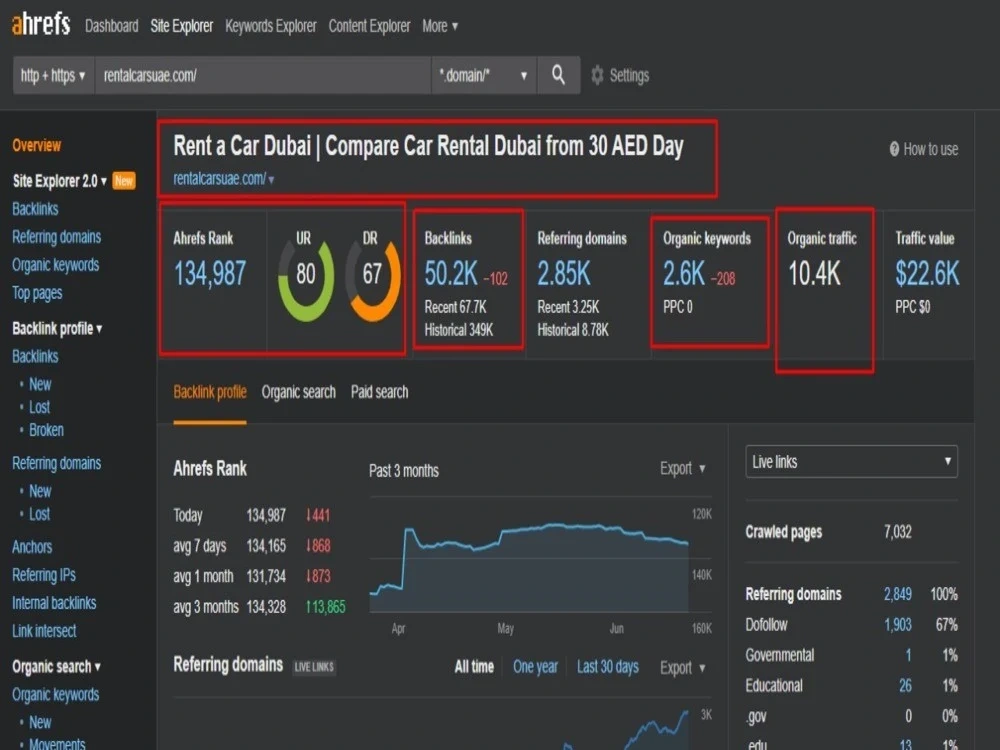The image size is (1000, 750).
Task: Switch to the Organic search tab
Action: (x=298, y=392)
